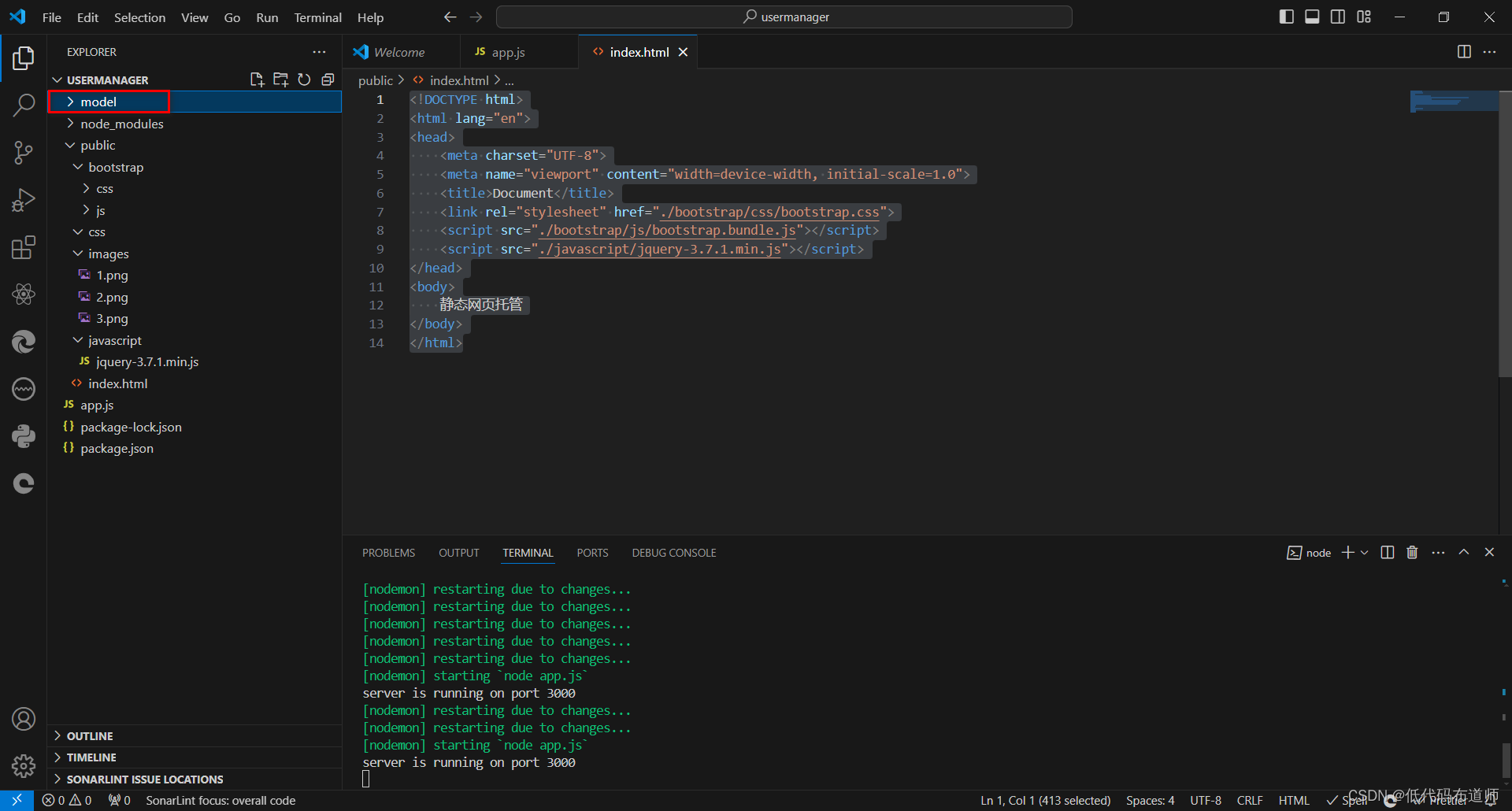Open terminal panel more actions ellipsis
This screenshot has height=811, width=1512.
point(1438,553)
